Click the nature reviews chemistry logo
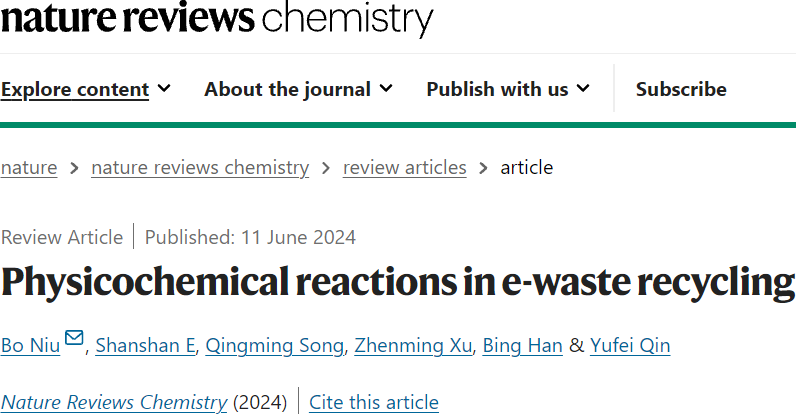Image resolution: width=796 pixels, height=416 pixels. [x=217, y=18]
